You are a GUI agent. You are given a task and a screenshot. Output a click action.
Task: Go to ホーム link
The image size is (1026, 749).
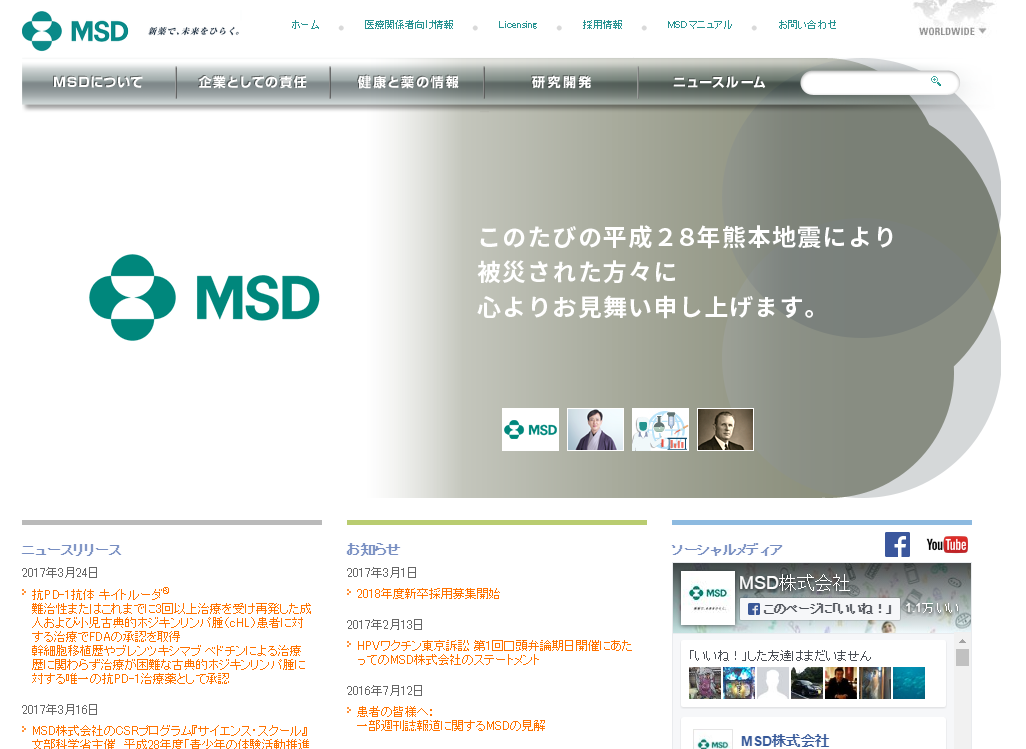pos(306,25)
